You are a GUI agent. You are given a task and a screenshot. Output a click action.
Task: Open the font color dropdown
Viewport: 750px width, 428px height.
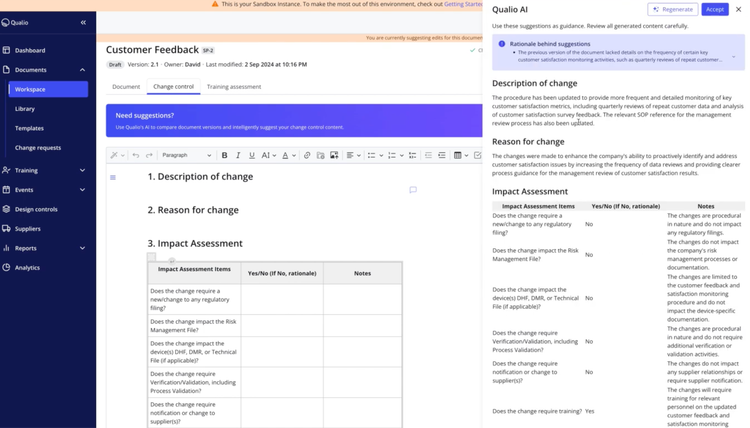[x=288, y=155]
